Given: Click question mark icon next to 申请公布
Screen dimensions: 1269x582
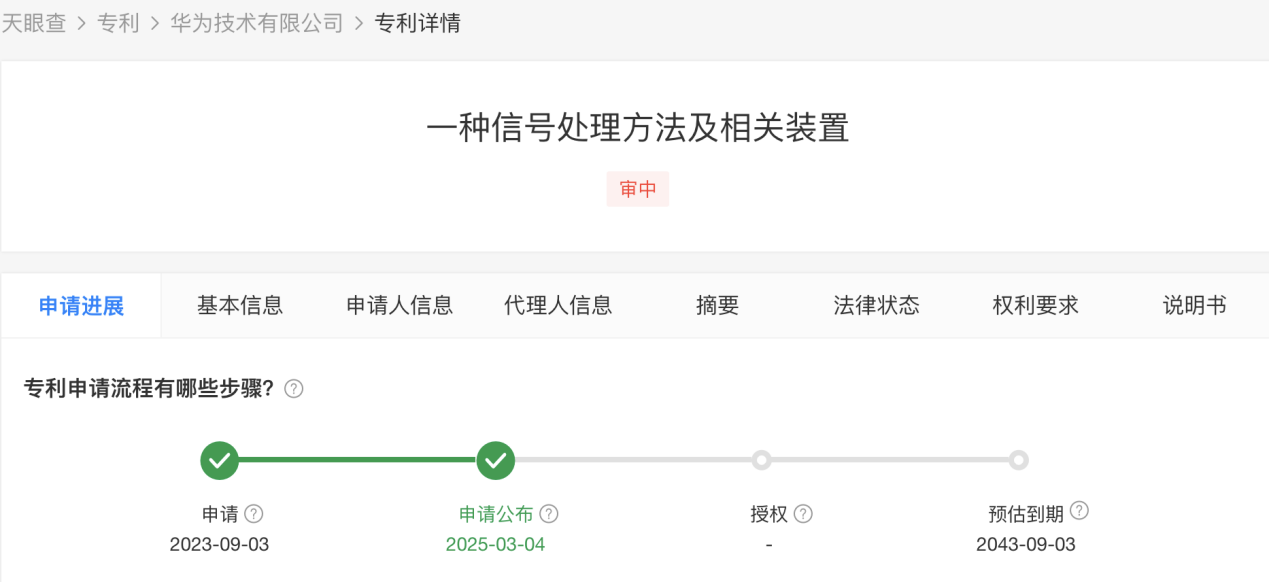Looking at the screenshot, I should click(549, 514).
